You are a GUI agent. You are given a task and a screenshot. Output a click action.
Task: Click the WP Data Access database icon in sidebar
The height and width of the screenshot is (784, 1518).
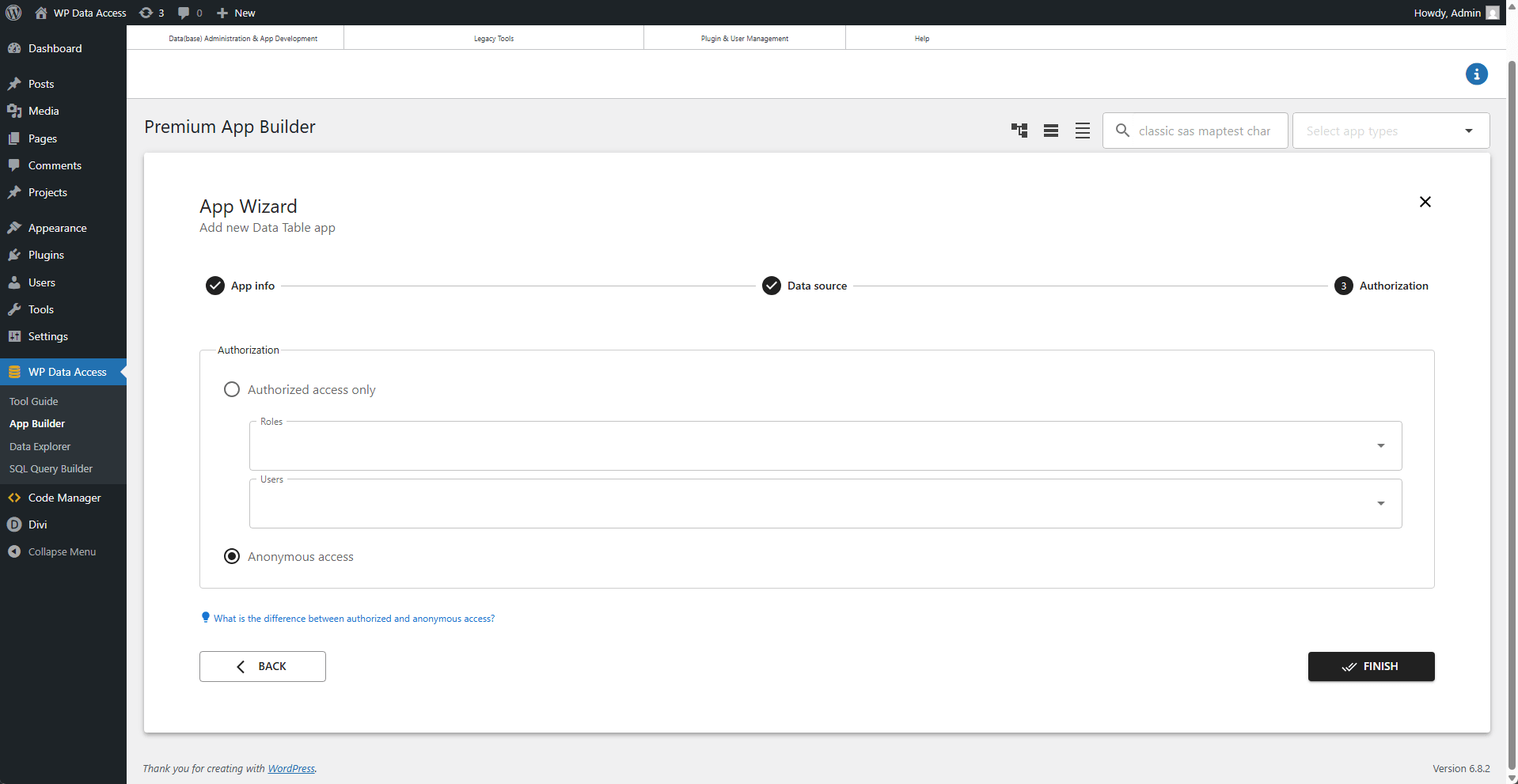coord(14,372)
